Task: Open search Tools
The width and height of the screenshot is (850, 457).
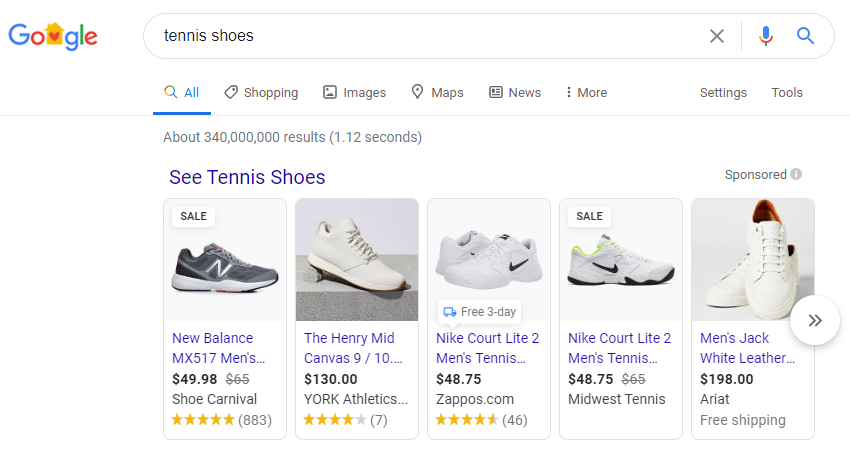Action: point(787,93)
